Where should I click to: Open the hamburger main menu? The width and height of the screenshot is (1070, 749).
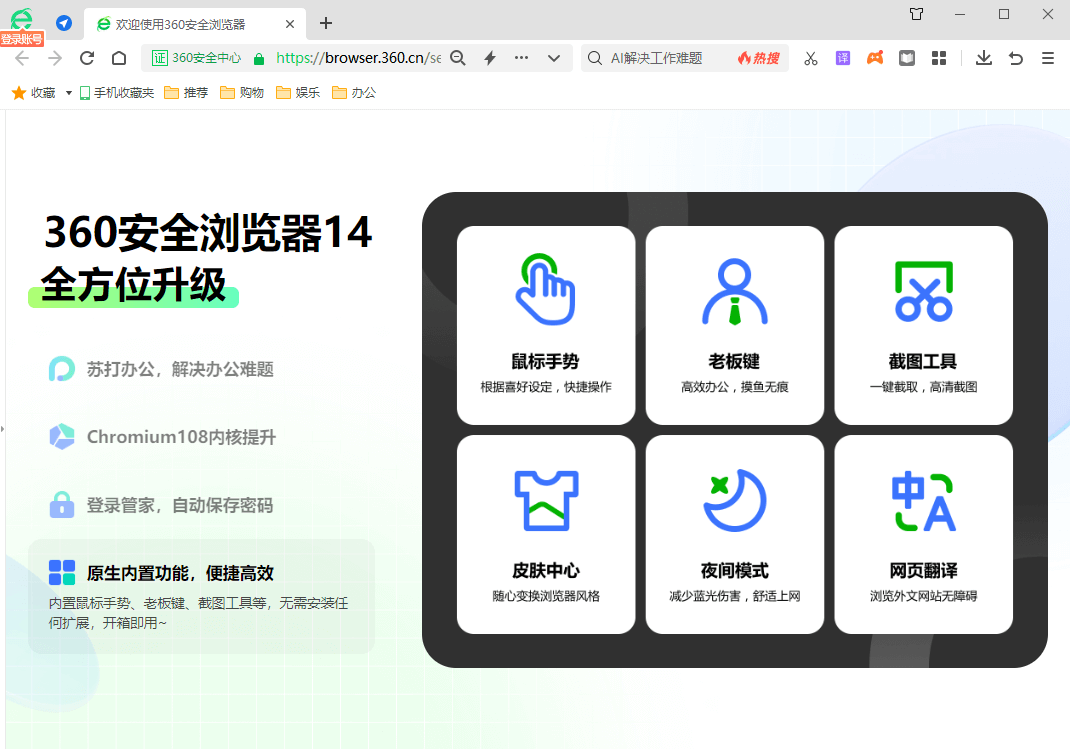pos(1048,58)
